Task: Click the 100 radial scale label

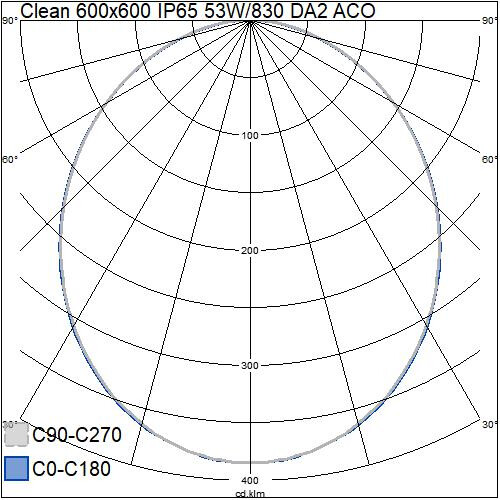Action: tap(250, 136)
